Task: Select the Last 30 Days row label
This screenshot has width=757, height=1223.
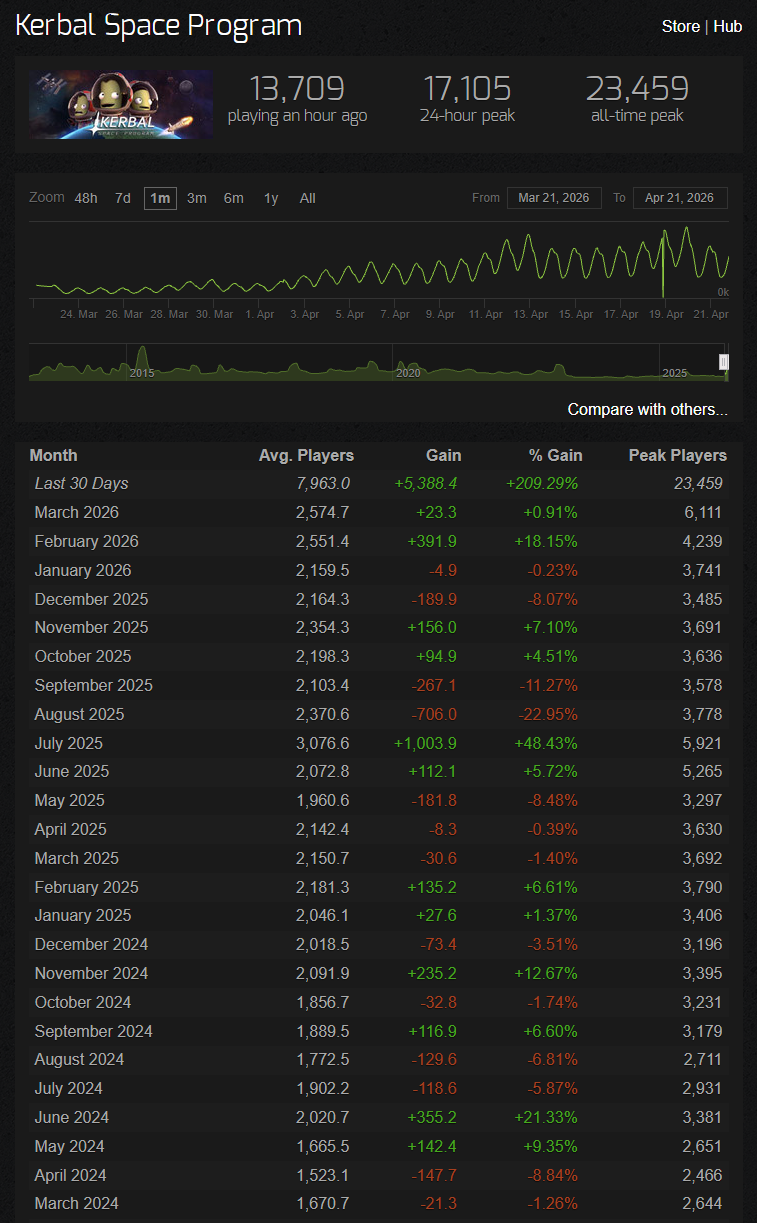Action: point(82,484)
